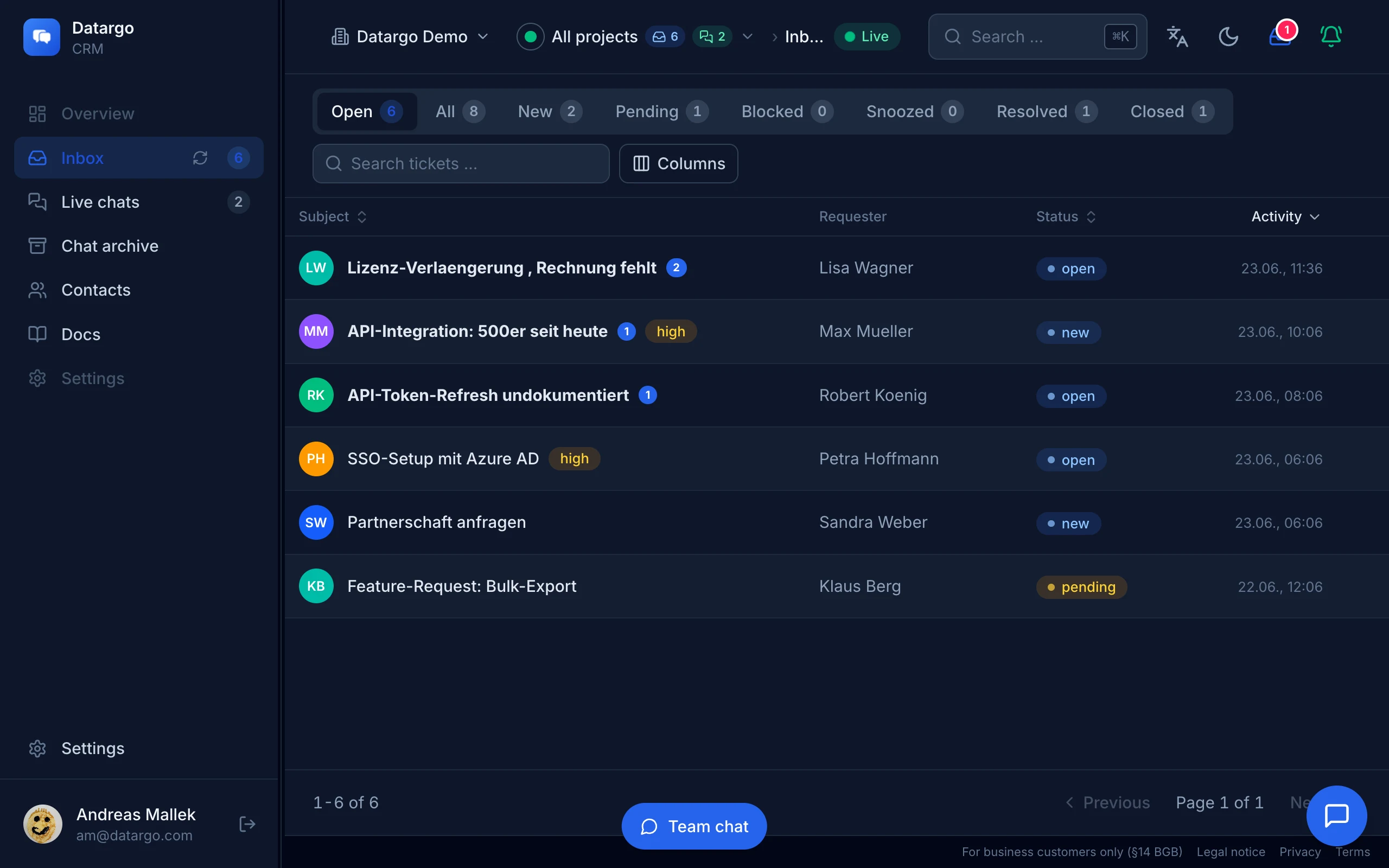Switch to the Blocked tab
1389x868 pixels.
787,111
